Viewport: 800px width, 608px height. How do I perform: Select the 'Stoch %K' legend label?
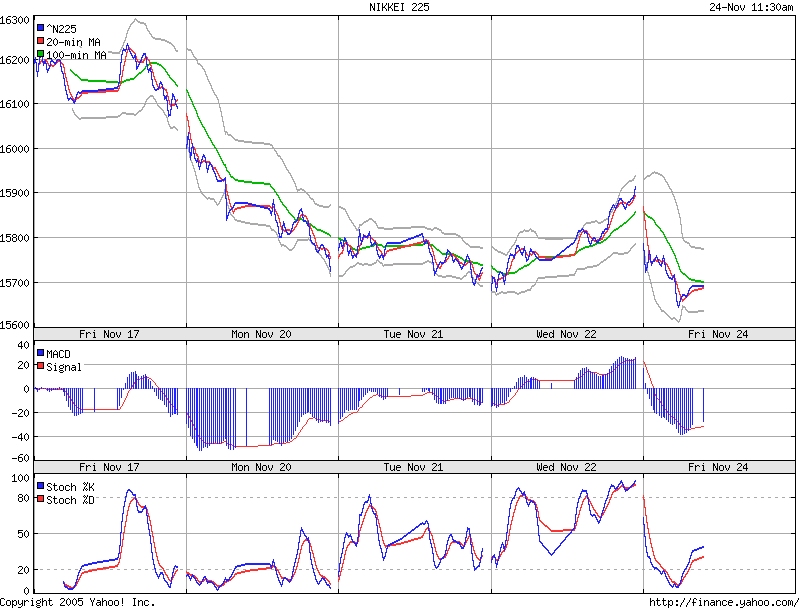coord(70,487)
